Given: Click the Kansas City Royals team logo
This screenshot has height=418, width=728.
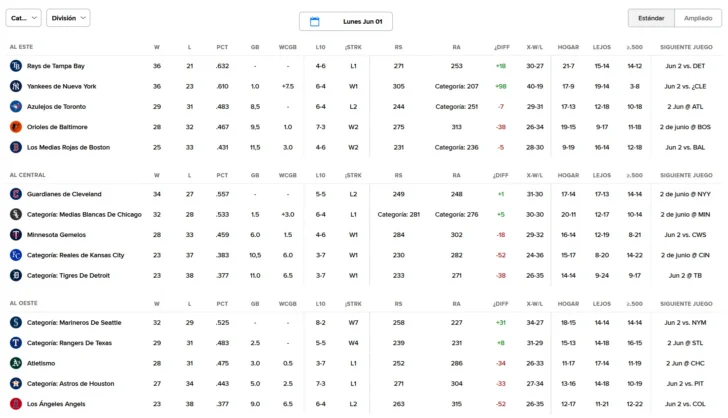Looking at the screenshot, I should pyautogui.click(x=16, y=255).
